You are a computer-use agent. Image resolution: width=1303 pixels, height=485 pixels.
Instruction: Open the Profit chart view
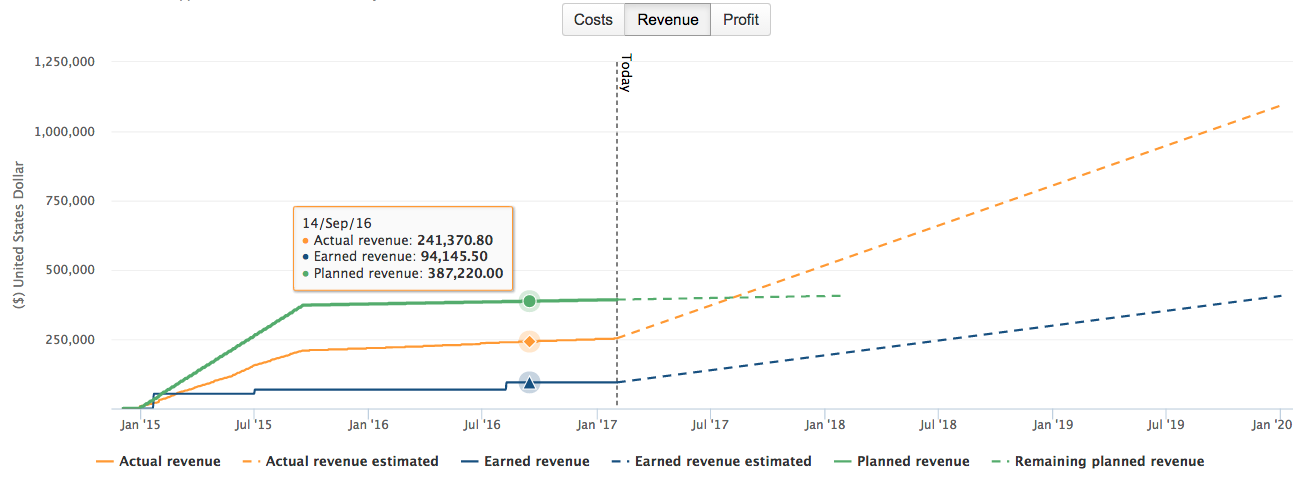click(x=740, y=20)
